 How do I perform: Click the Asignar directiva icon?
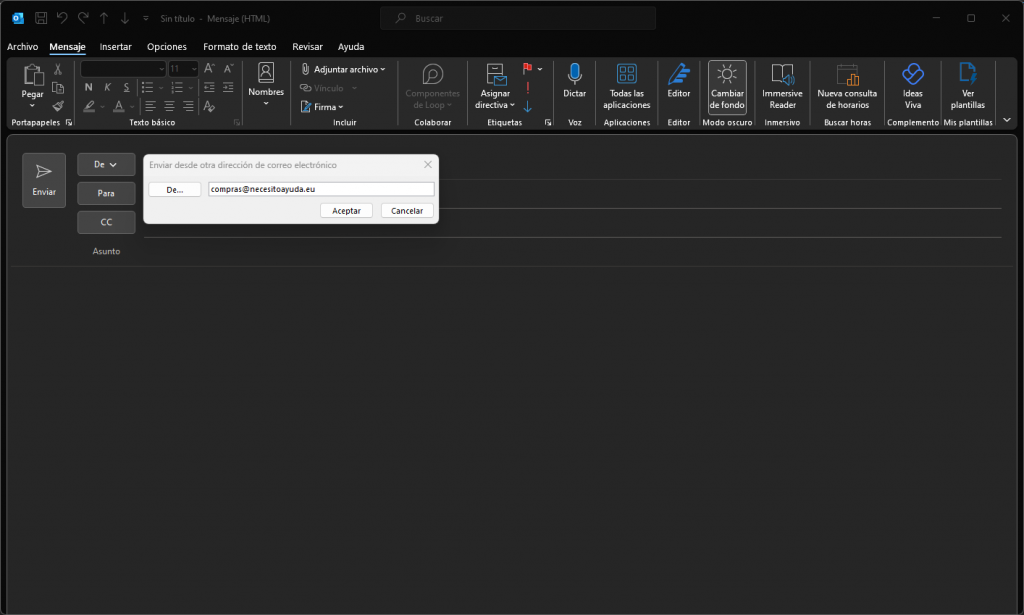[496, 75]
